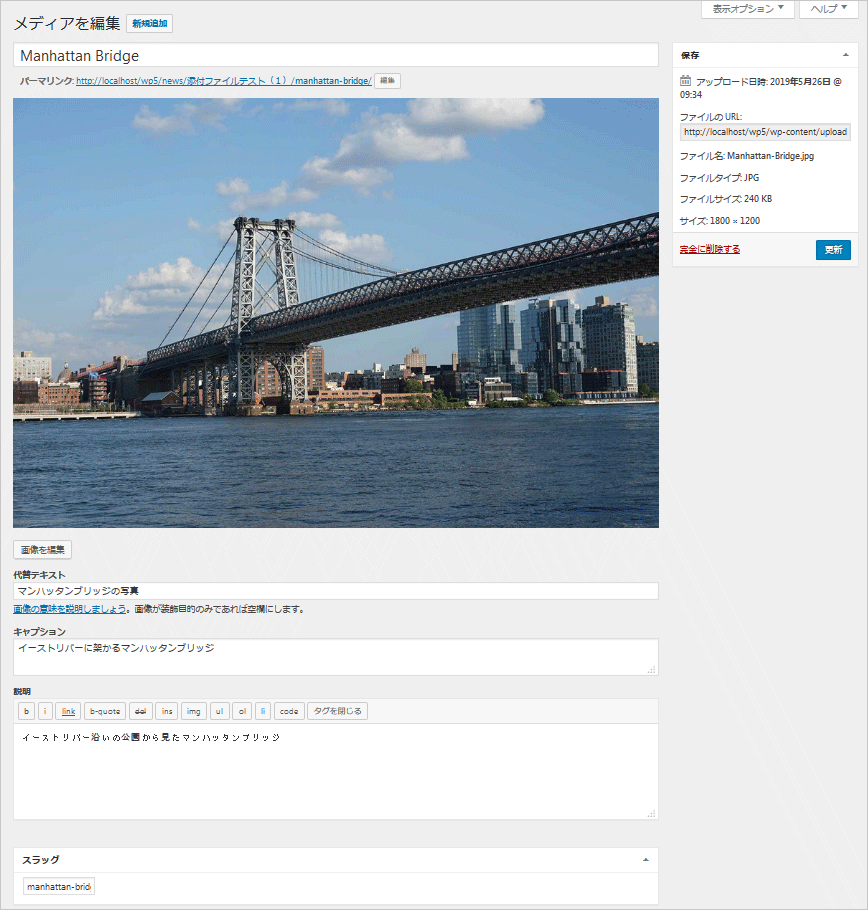Click the 'code' quicktag button
868x910 pixels.
[x=289, y=711]
